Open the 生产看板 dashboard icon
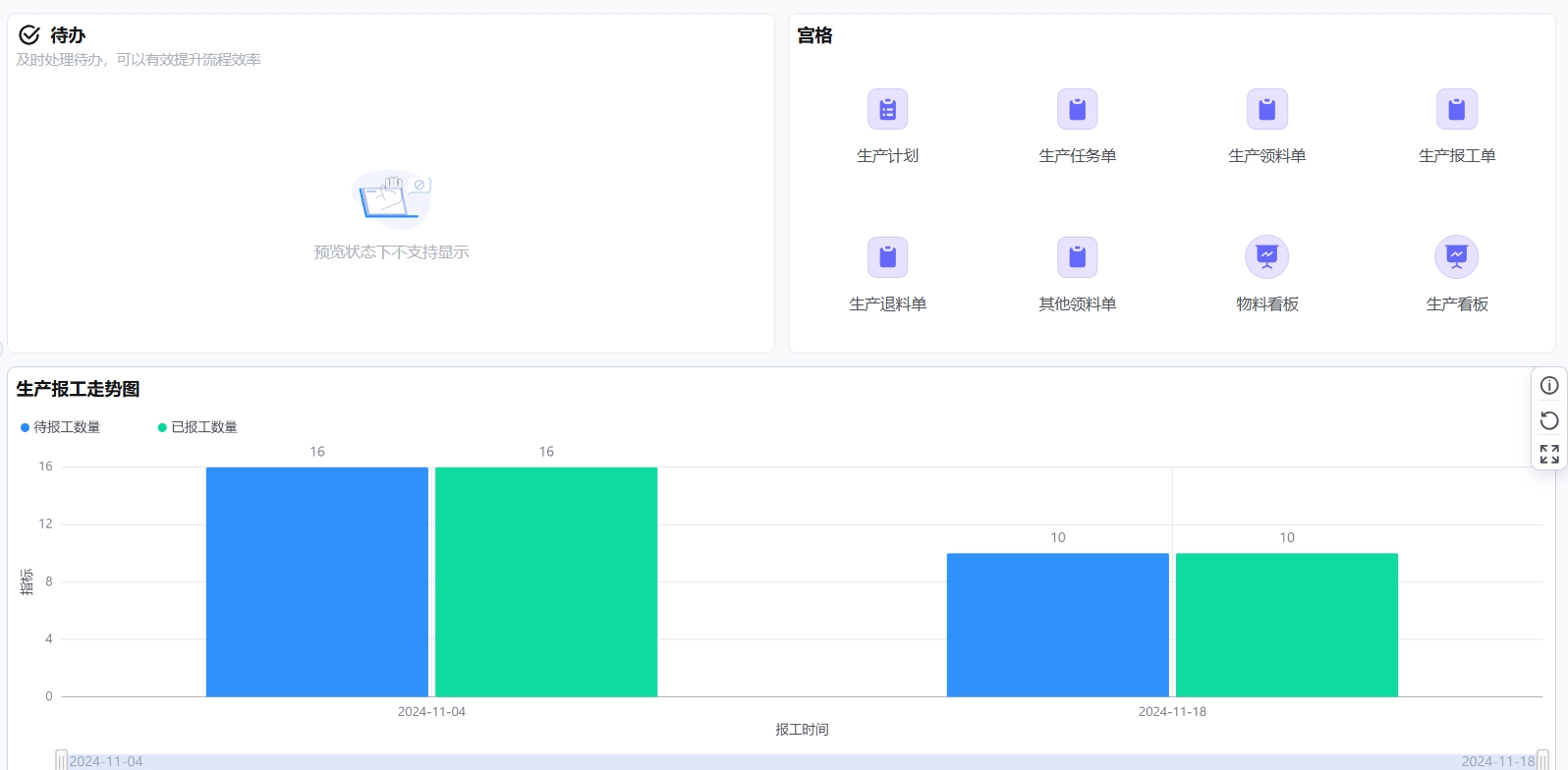The height and width of the screenshot is (770, 1568). tap(1456, 257)
